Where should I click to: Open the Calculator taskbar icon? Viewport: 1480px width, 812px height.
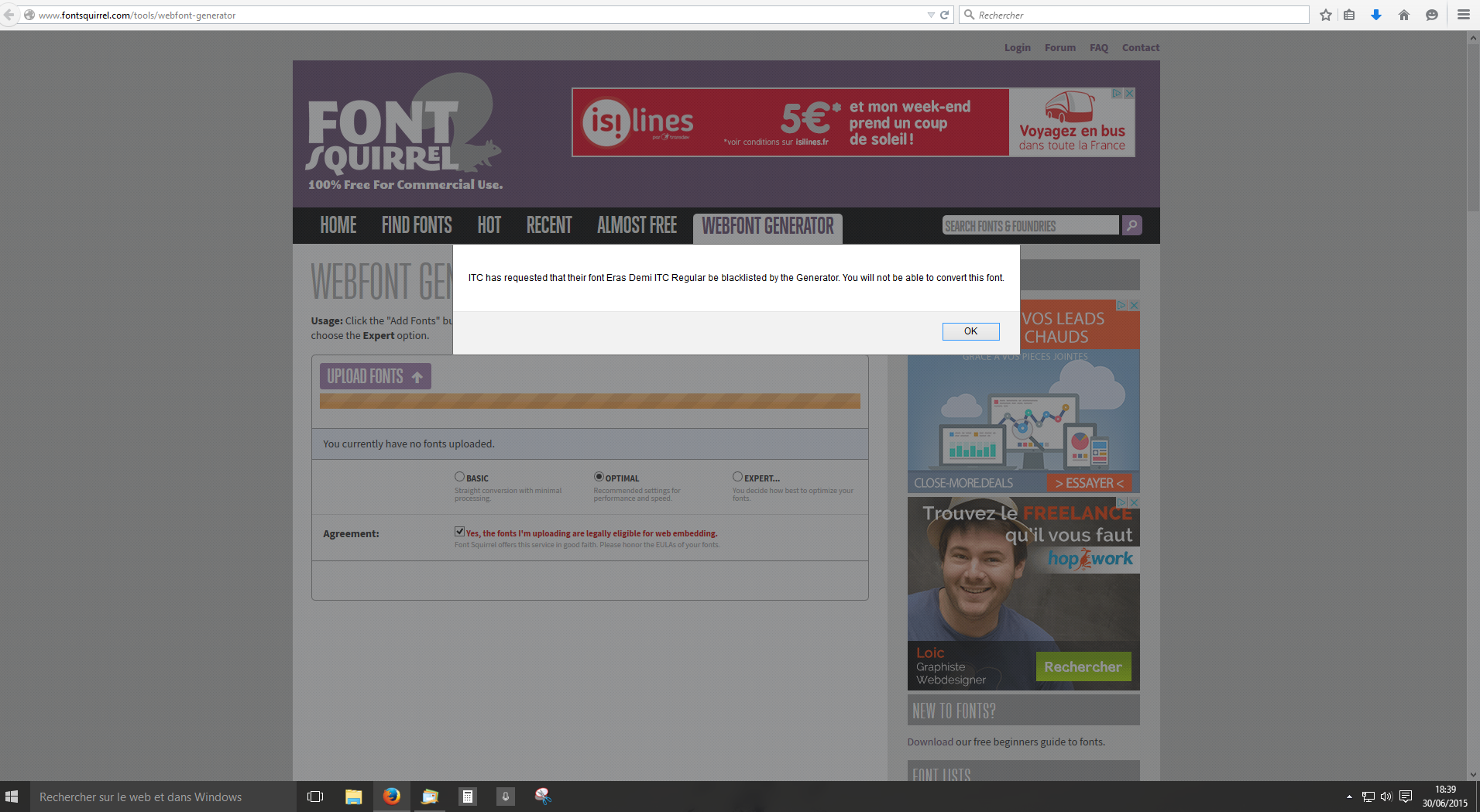click(467, 797)
